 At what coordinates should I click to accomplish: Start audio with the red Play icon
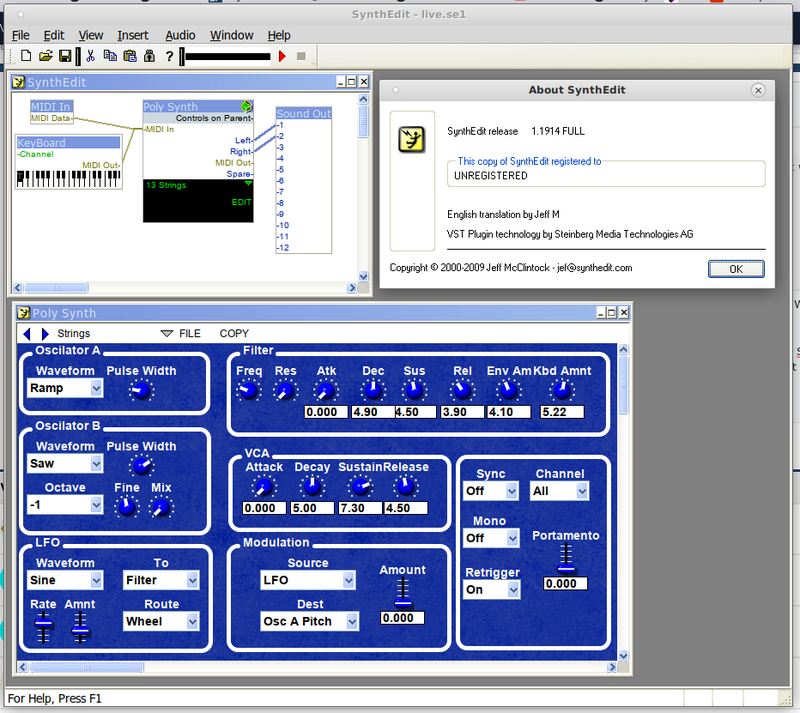[x=282, y=56]
